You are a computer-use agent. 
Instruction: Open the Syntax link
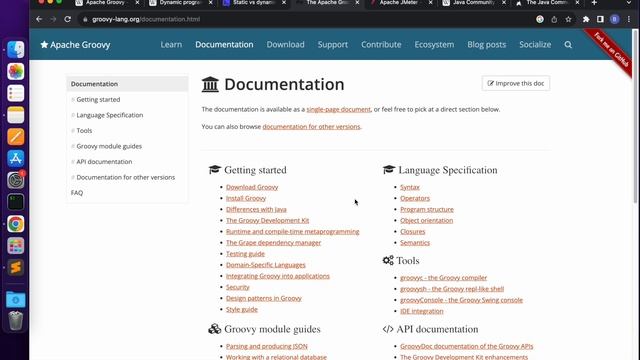coord(410,187)
